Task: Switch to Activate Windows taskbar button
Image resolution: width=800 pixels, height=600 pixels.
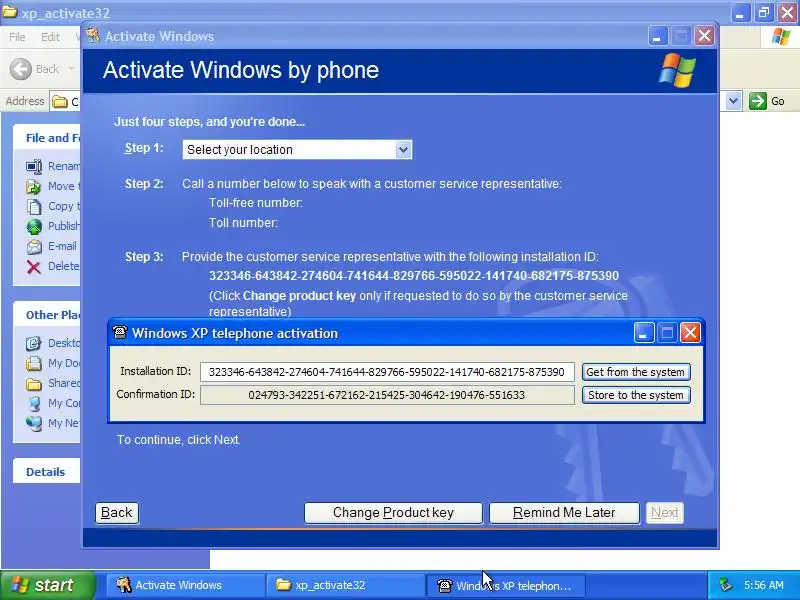Action: click(x=185, y=585)
